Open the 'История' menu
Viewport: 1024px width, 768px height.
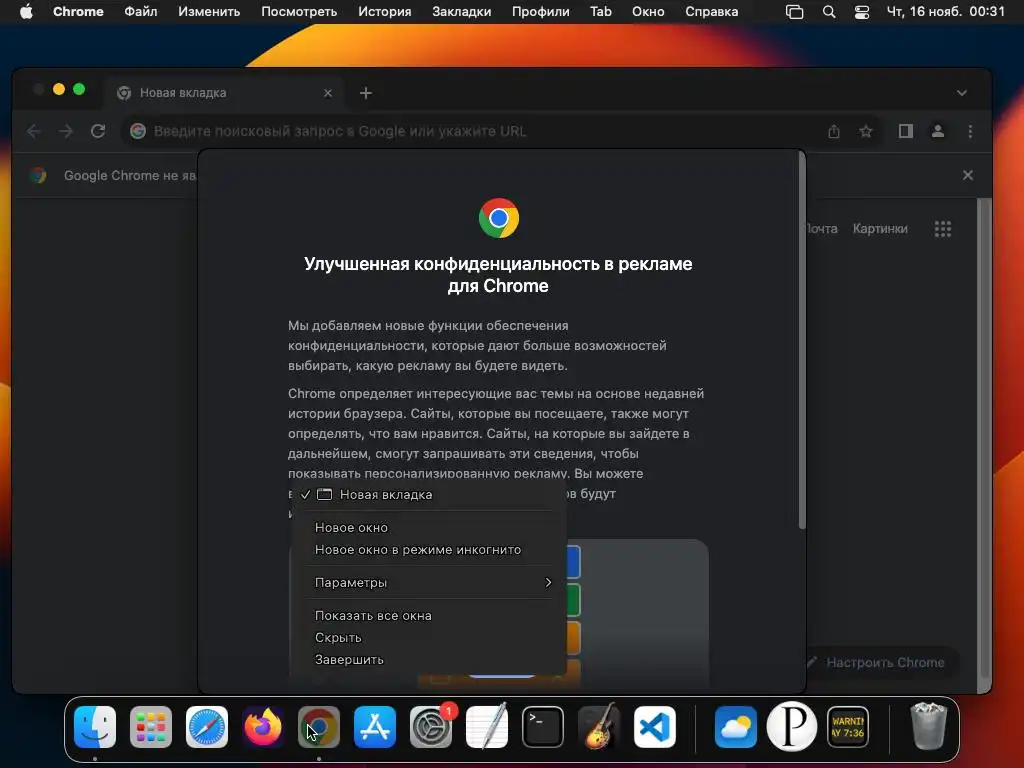[x=385, y=11]
